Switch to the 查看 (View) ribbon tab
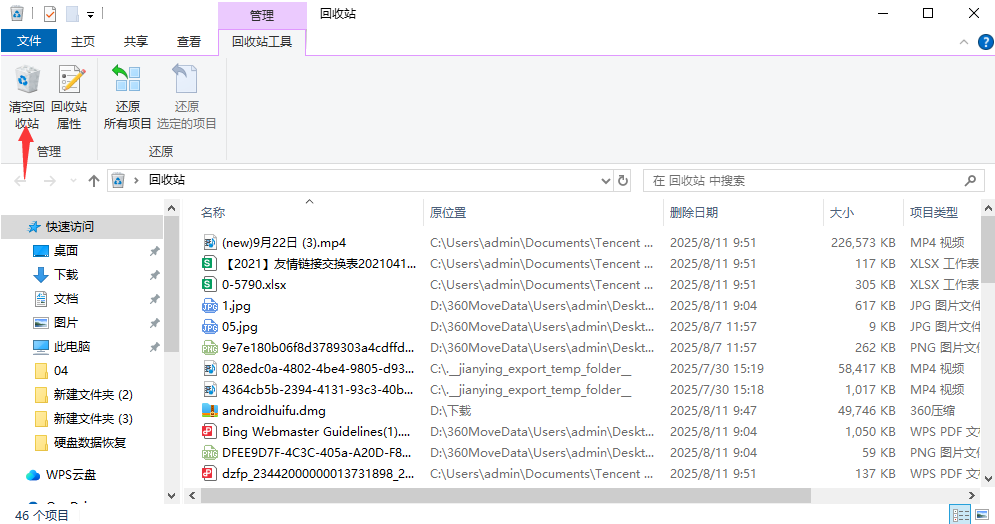 (189, 41)
